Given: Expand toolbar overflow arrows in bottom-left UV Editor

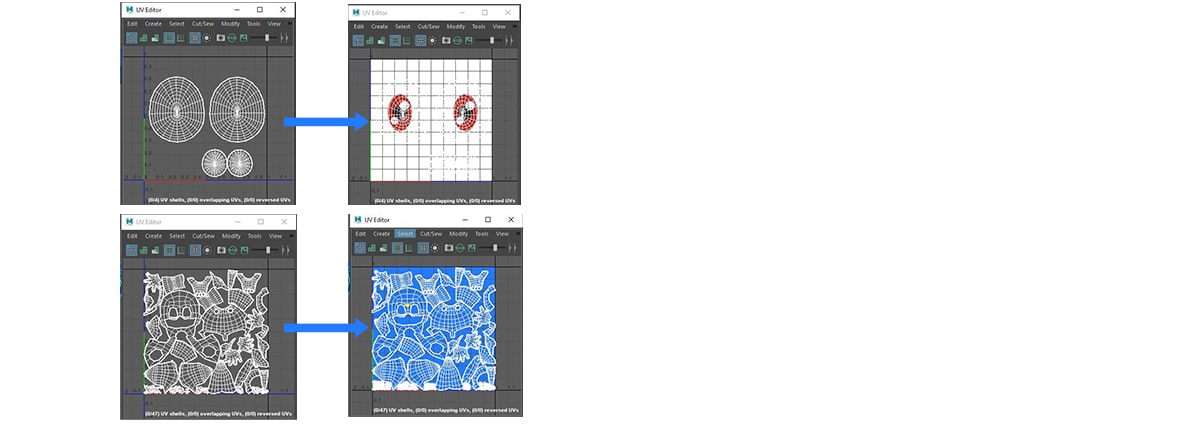Looking at the screenshot, I should pos(285,250).
